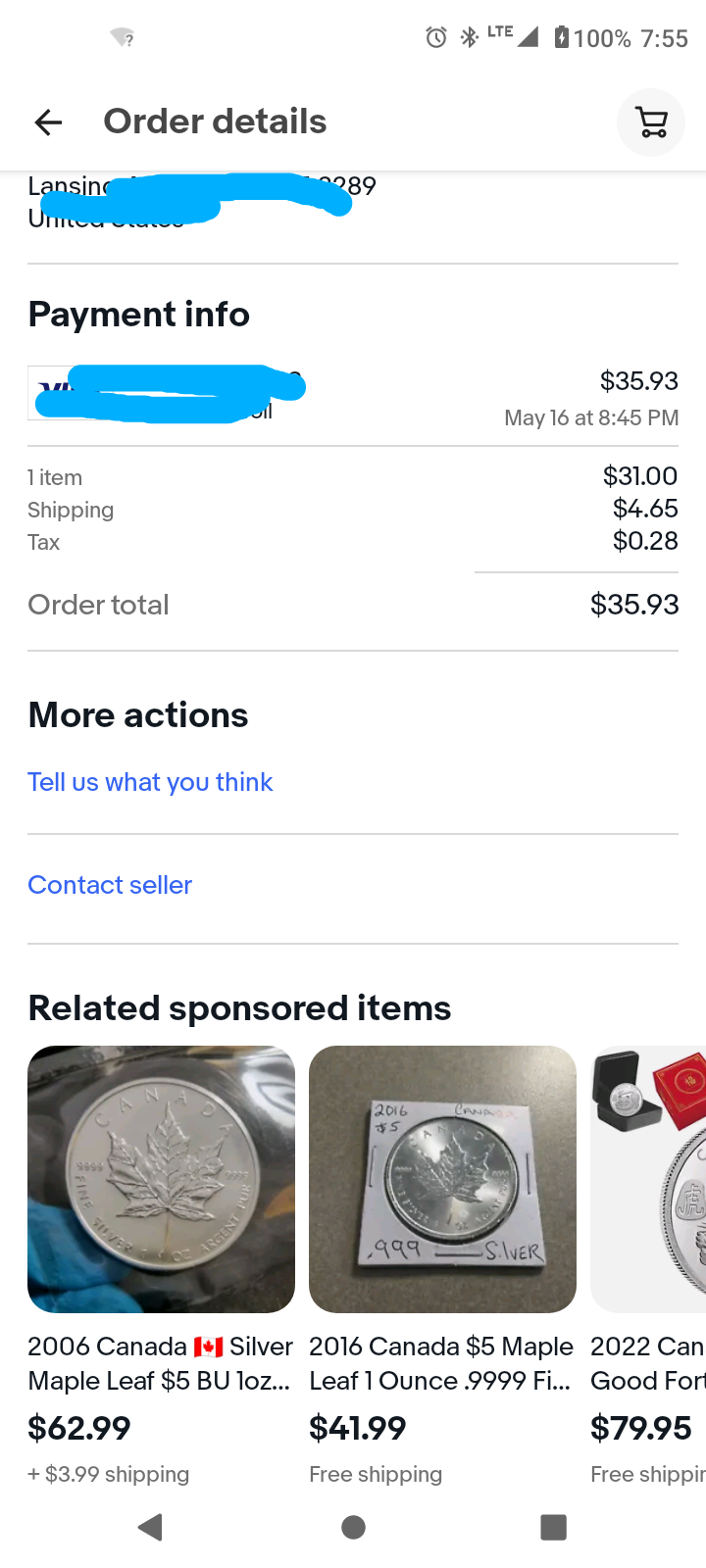Viewport: 706px width, 1568px height.
Task: Tap the battery status icon
Action: [x=561, y=38]
